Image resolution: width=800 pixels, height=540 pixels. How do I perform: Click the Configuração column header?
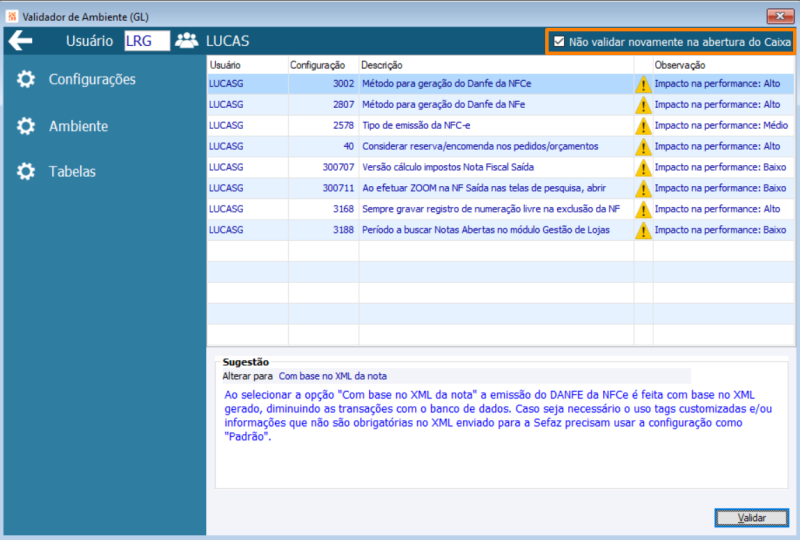(323, 65)
